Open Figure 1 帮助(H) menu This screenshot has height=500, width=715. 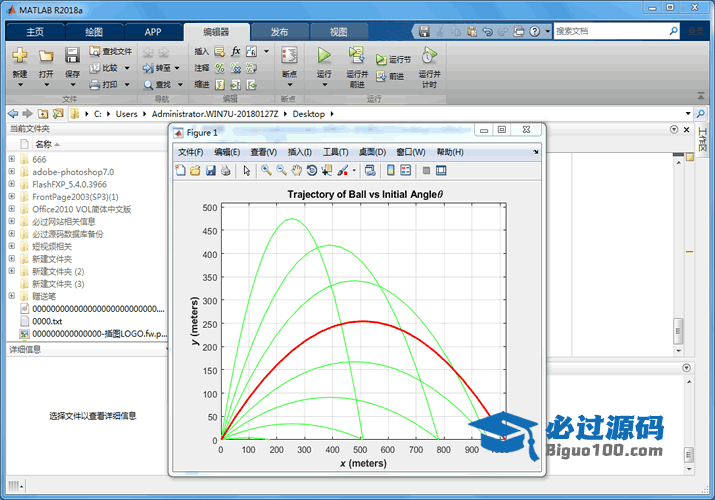pyautogui.click(x=450, y=152)
